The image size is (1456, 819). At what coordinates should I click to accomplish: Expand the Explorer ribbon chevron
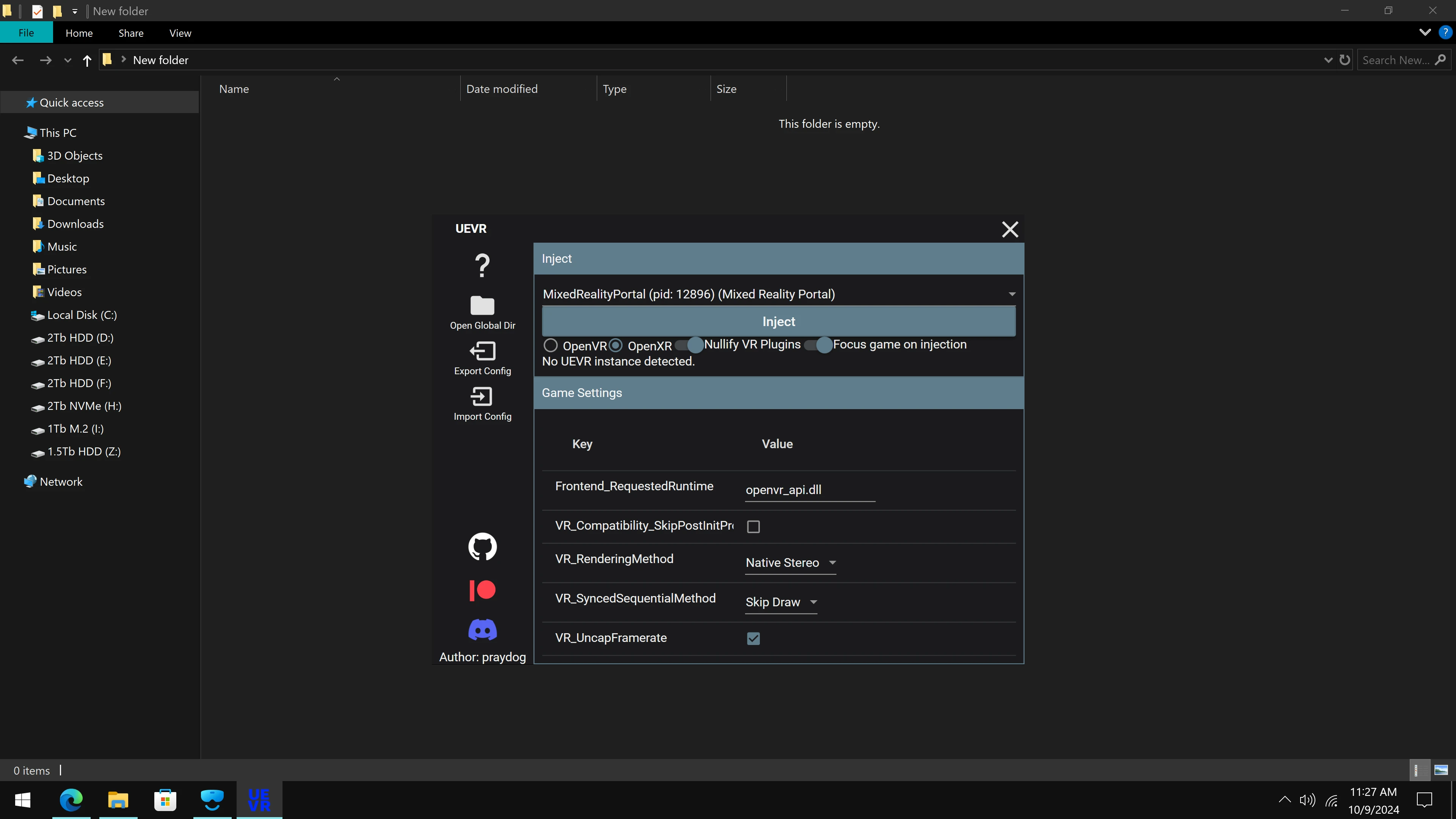click(x=1425, y=32)
